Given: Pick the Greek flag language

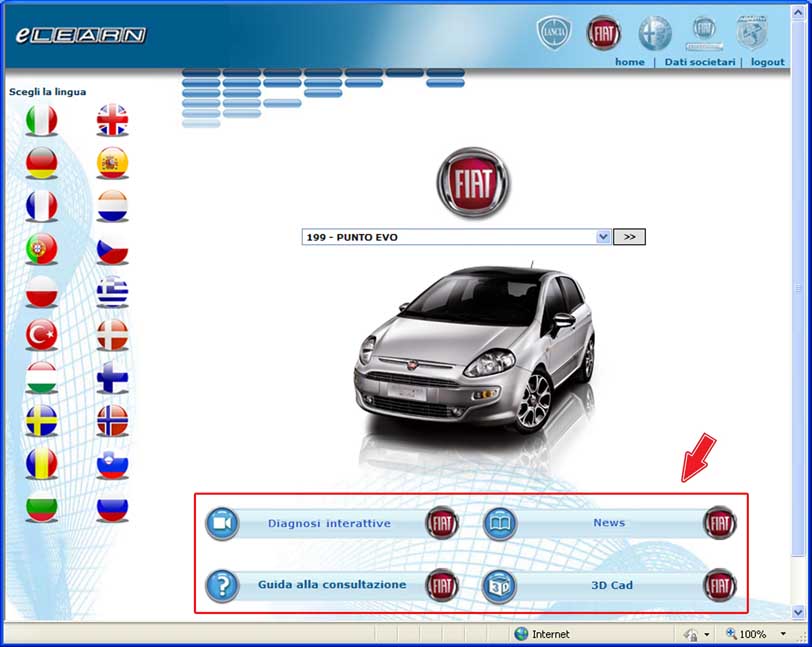Looking at the screenshot, I should pyautogui.click(x=112, y=291).
